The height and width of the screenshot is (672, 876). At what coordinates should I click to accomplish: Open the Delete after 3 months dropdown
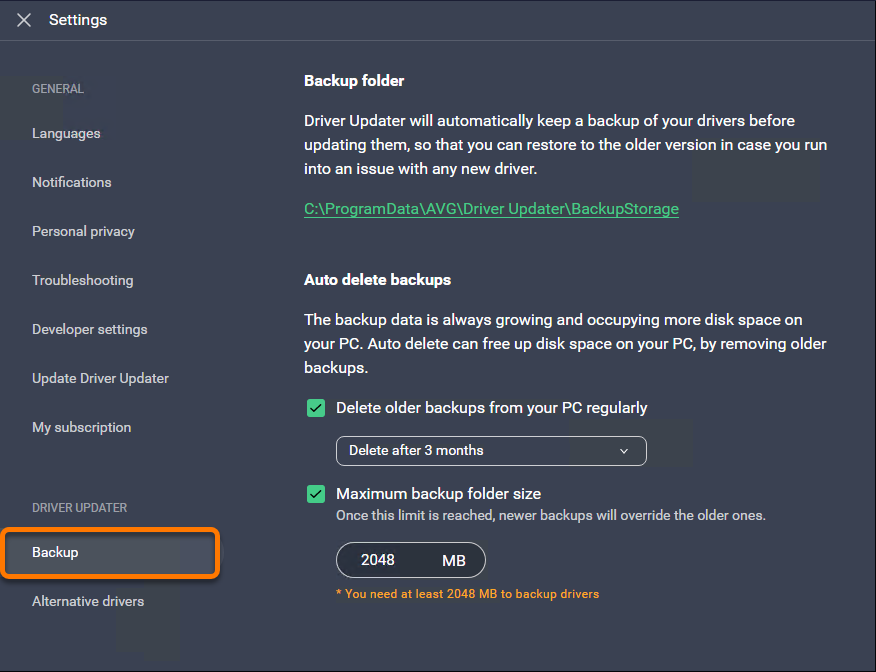tap(490, 451)
